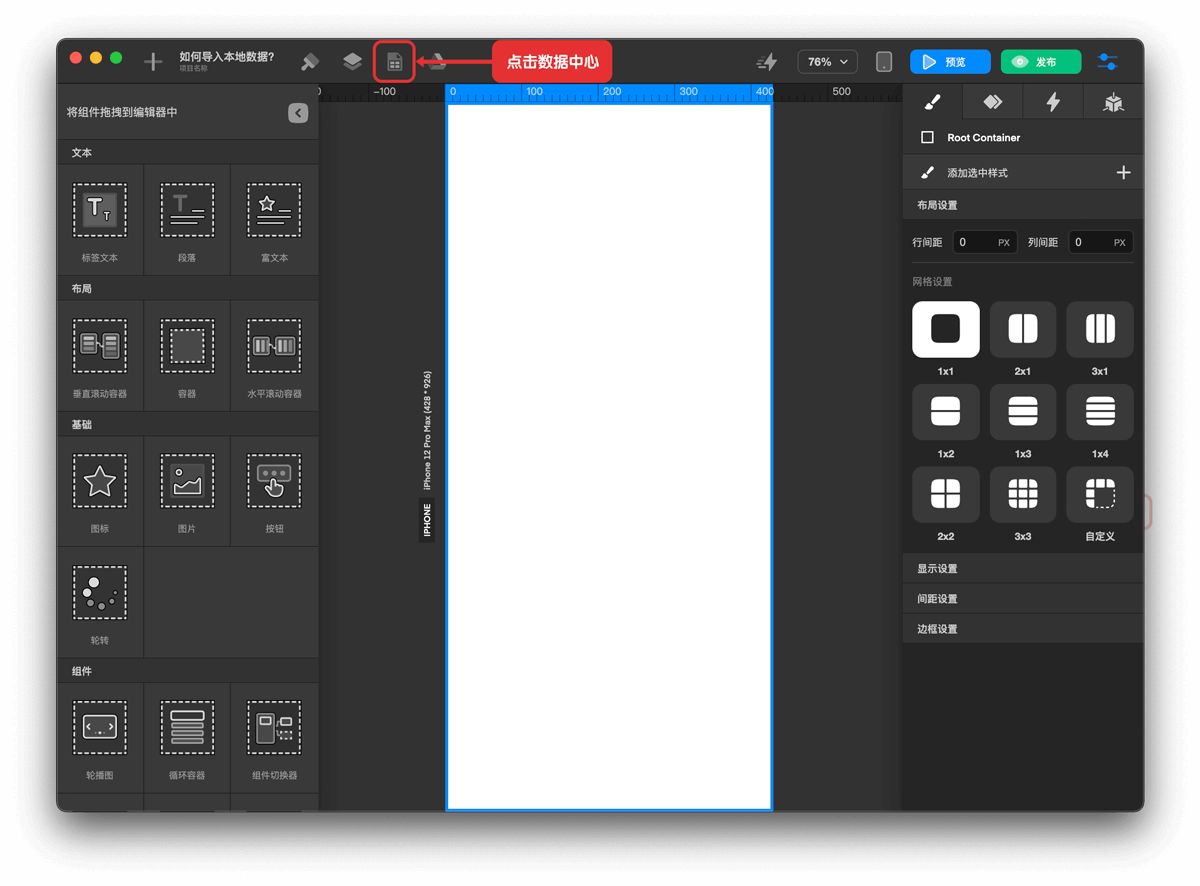
Task: Open the layers stack icon
Action: click(352, 62)
